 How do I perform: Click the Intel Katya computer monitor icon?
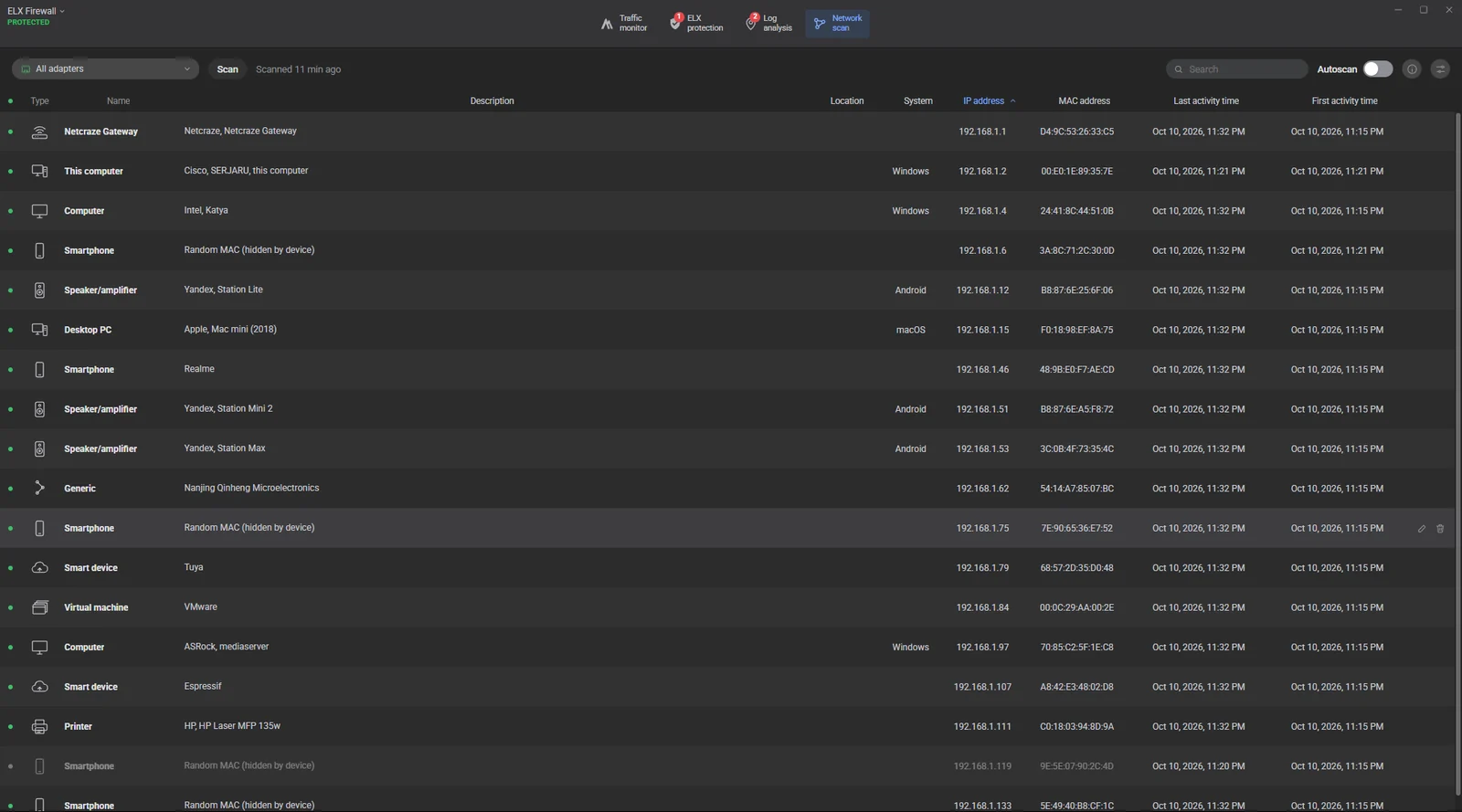(39, 211)
